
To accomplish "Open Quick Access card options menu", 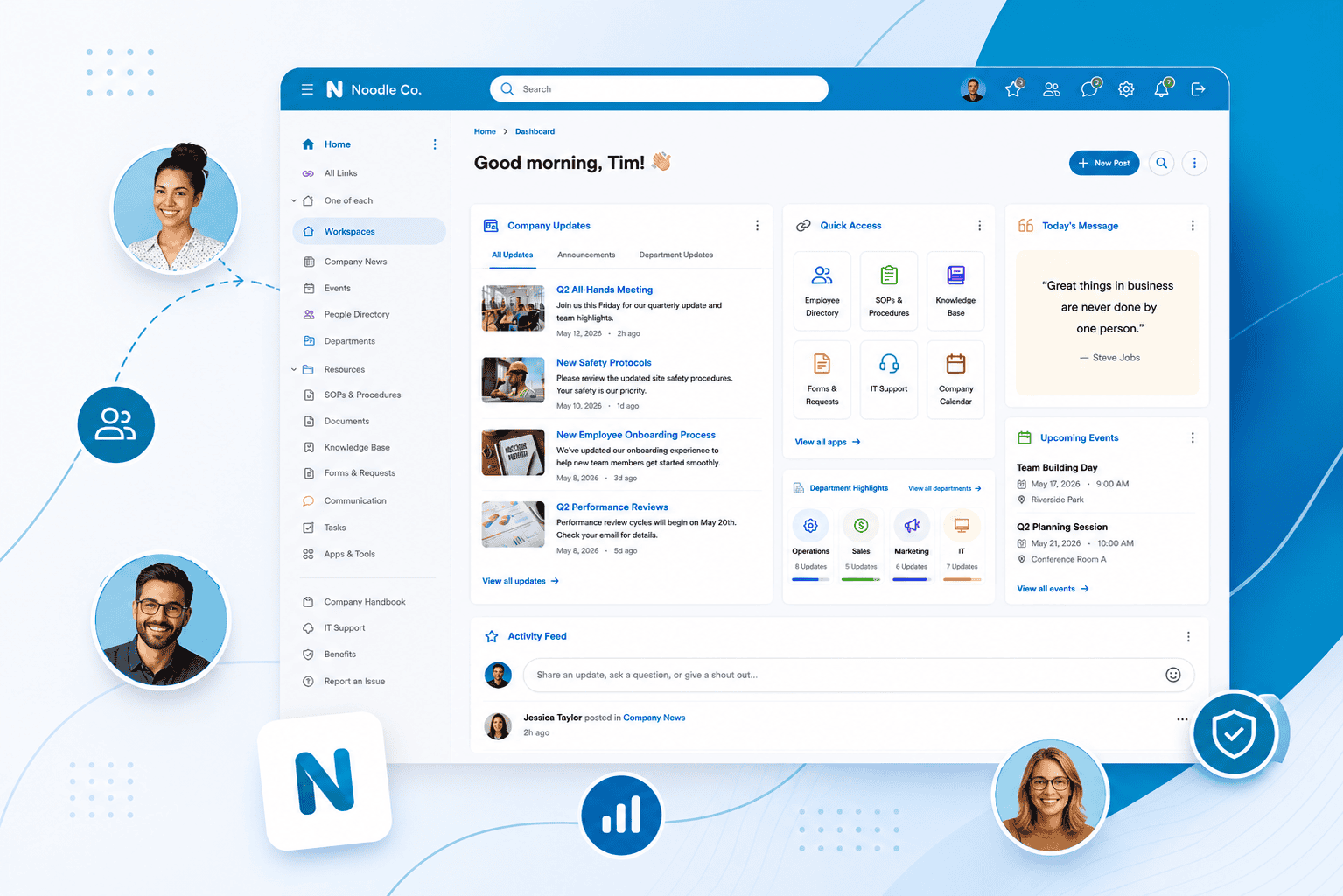I will click(x=979, y=226).
